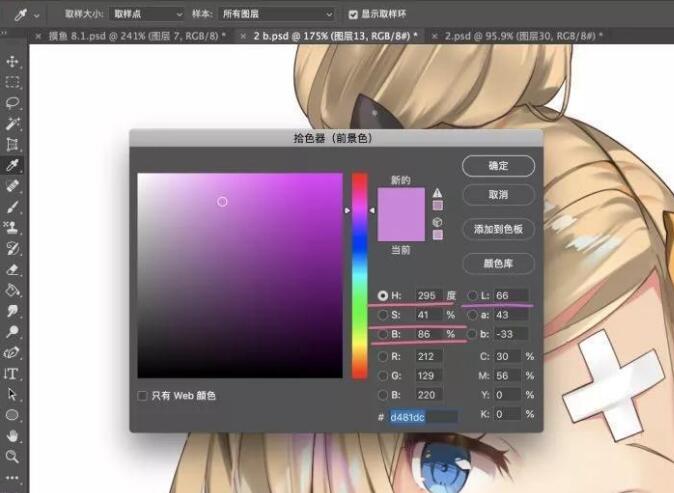
Task: Select the Paint Bucket tool
Action: pyautogui.click(x=12, y=290)
